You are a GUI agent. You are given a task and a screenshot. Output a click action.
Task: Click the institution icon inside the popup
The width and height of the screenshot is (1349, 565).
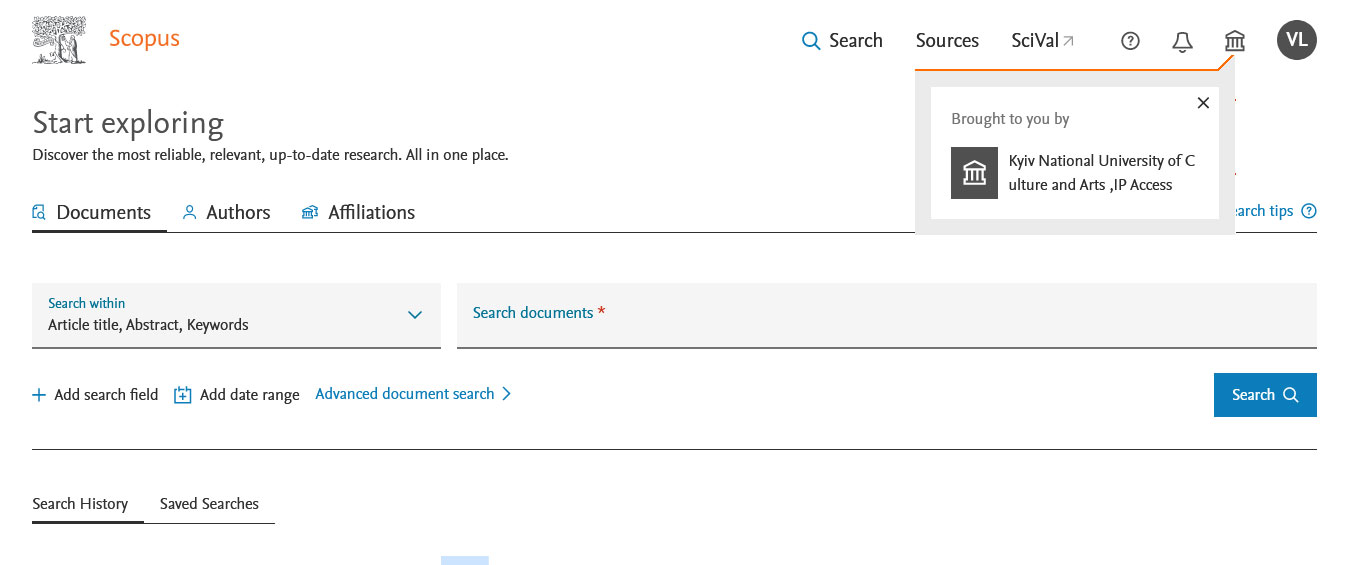[974, 173]
